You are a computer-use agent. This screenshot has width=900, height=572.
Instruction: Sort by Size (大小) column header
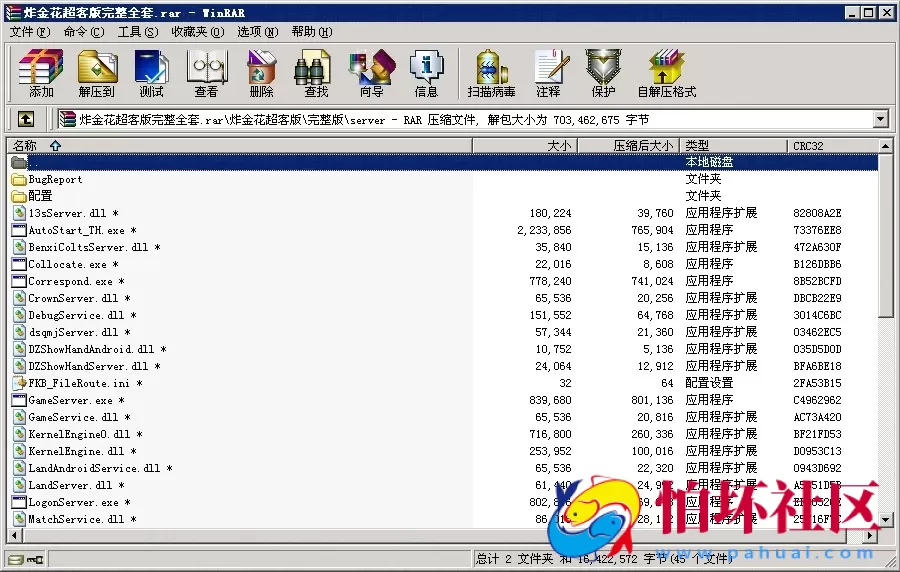click(525, 146)
